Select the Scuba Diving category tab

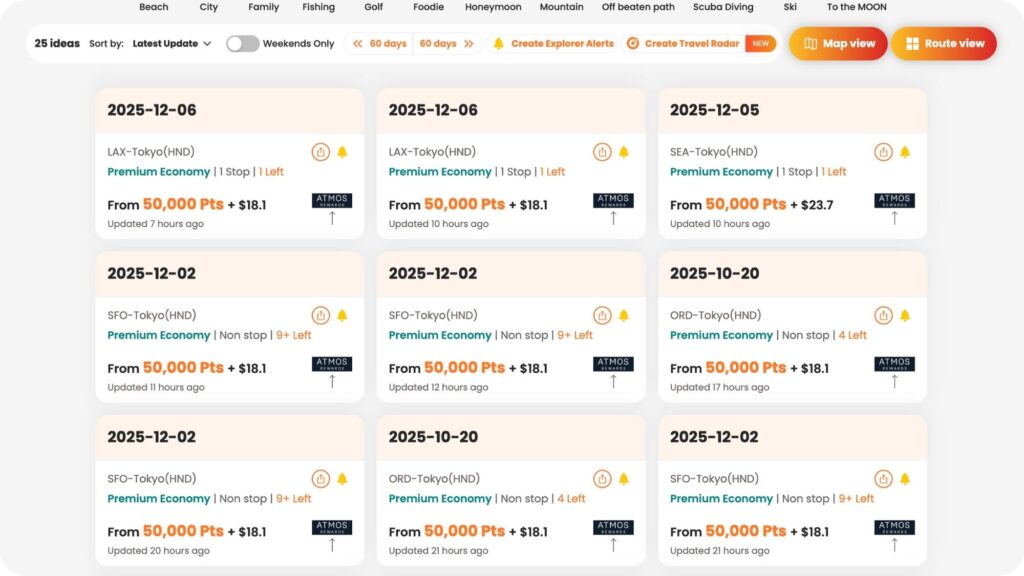point(723,7)
